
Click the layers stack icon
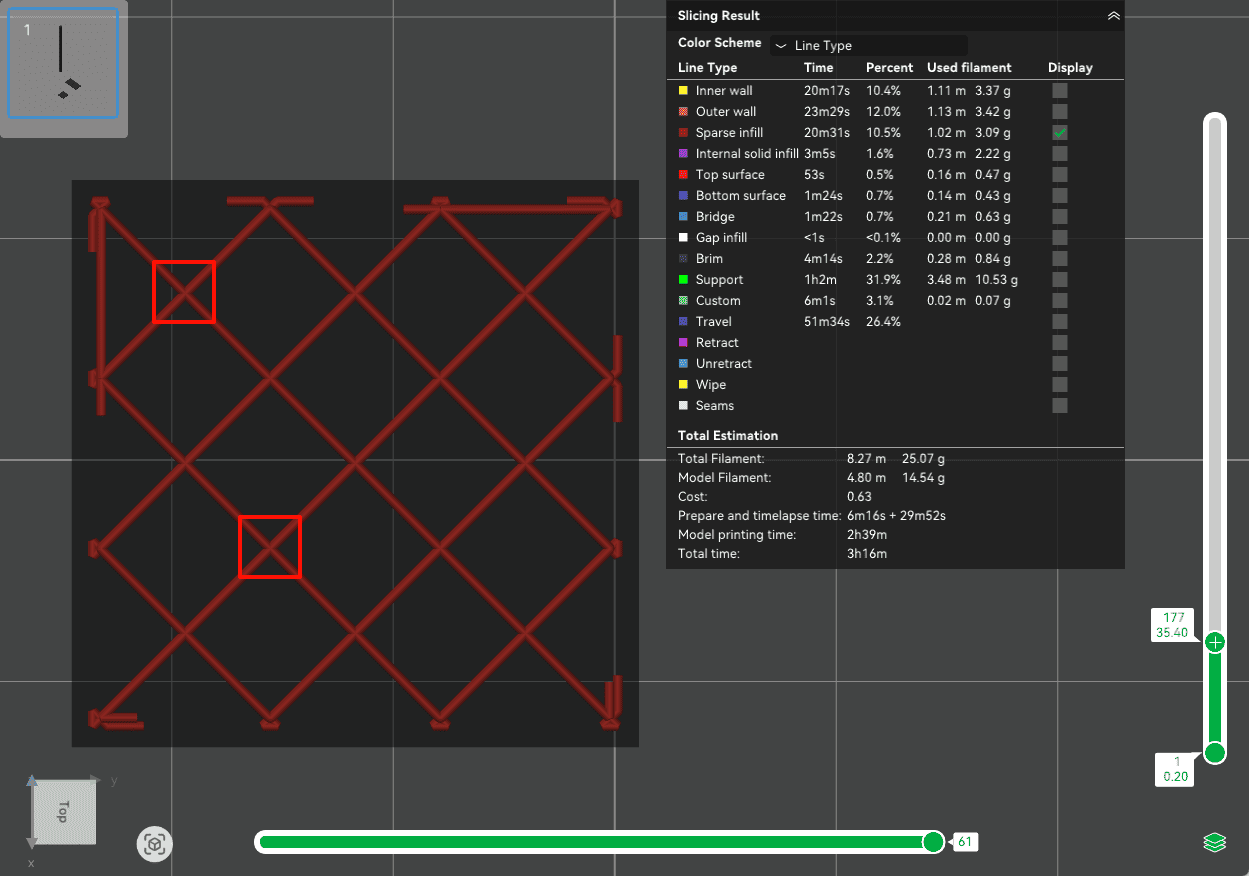click(1214, 843)
